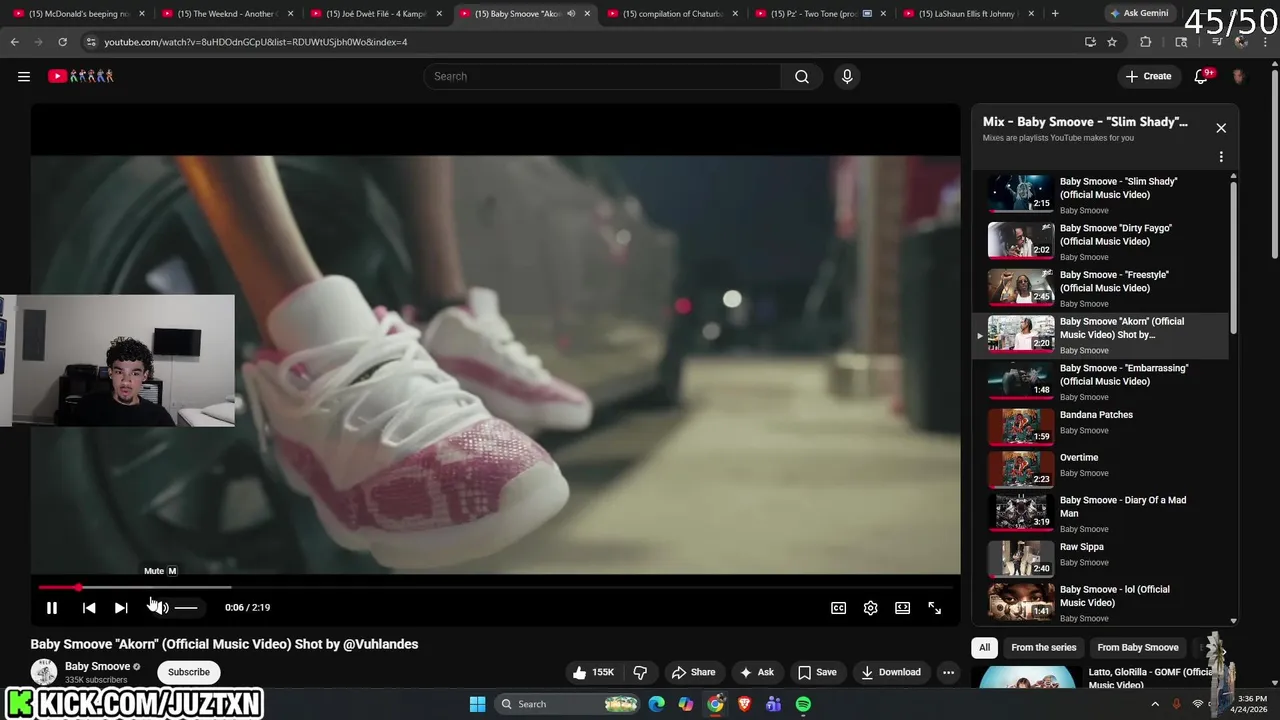This screenshot has width=1280, height=720.
Task: Open the account avatar menu
Action: (x=1238, y=76)
